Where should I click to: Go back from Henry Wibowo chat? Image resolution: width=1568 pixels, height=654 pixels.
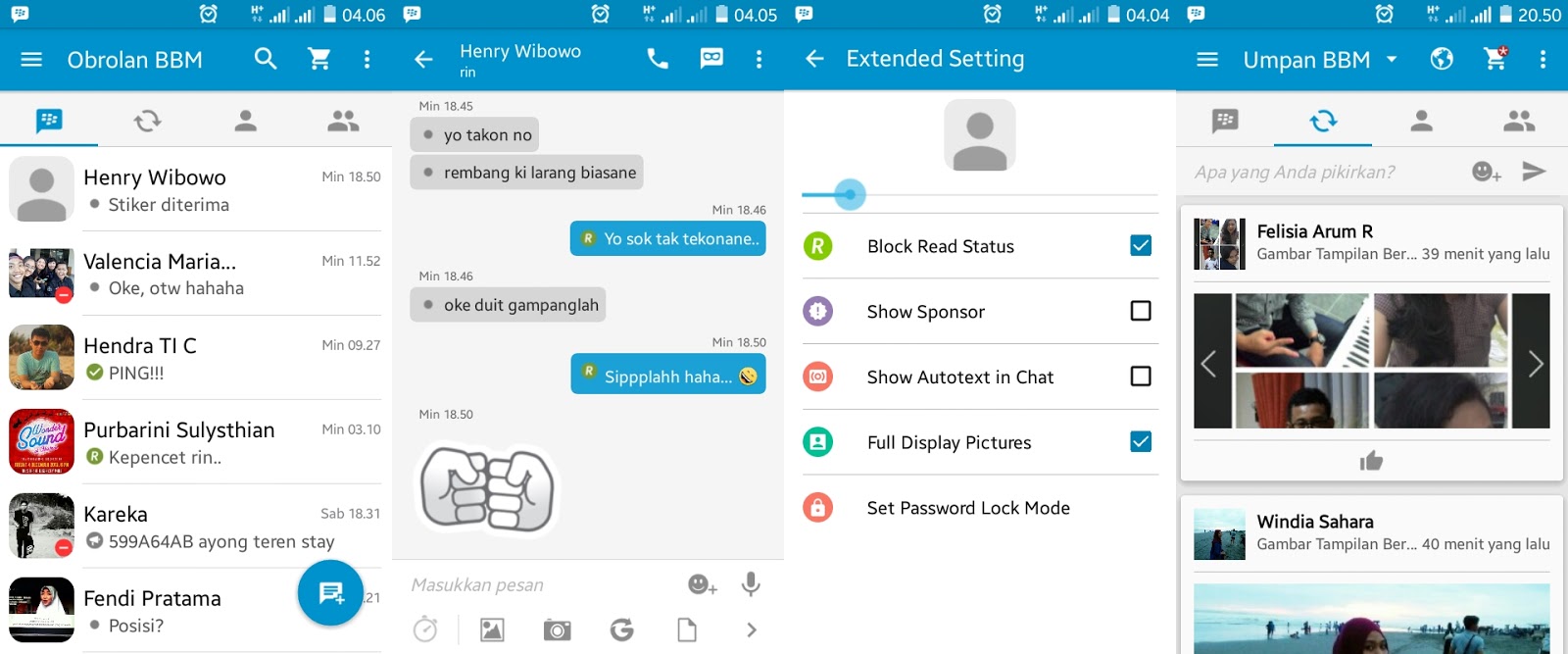(423, 59)
